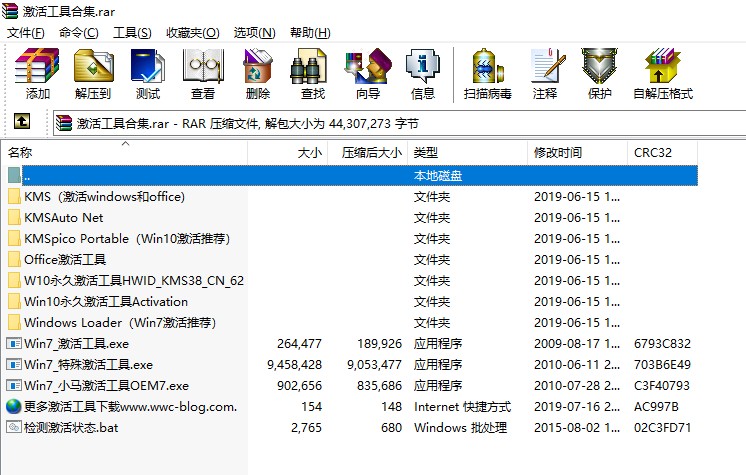This screenshot has width=746, height=475.
Task: Sort by the 名称 column header
Action: click(x=125, y=153)
